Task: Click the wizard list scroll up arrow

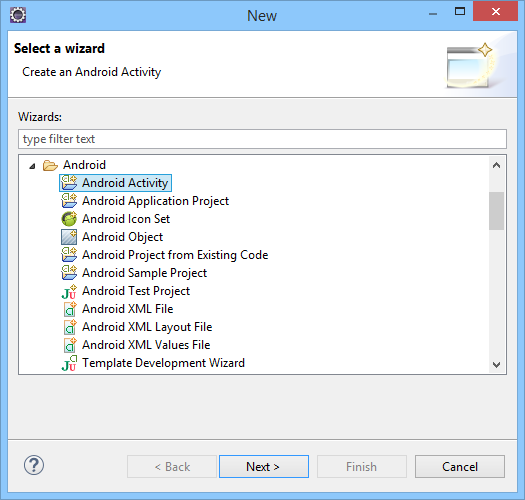Action: click(x=497, y=165)
